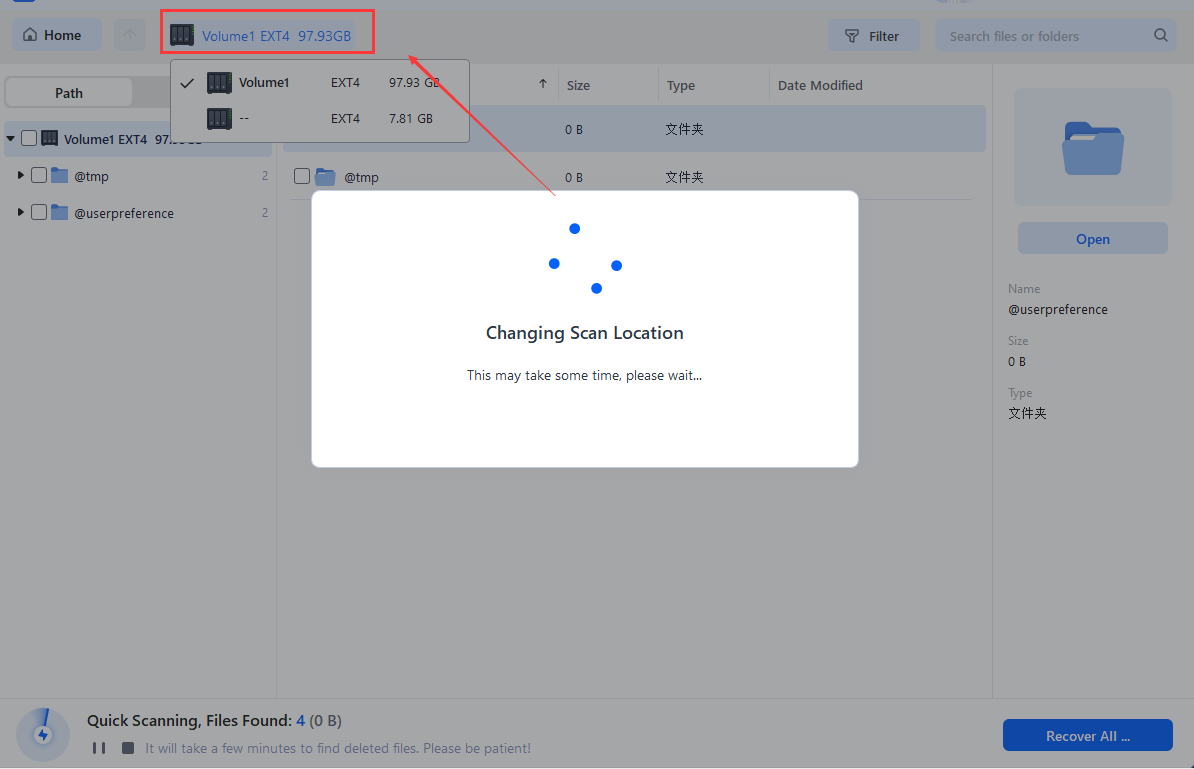Image resolution: width=1194 pixels, height=769 pixels.
Task: Open the selected @userpreference folder
Action: tap(1093, 238)
